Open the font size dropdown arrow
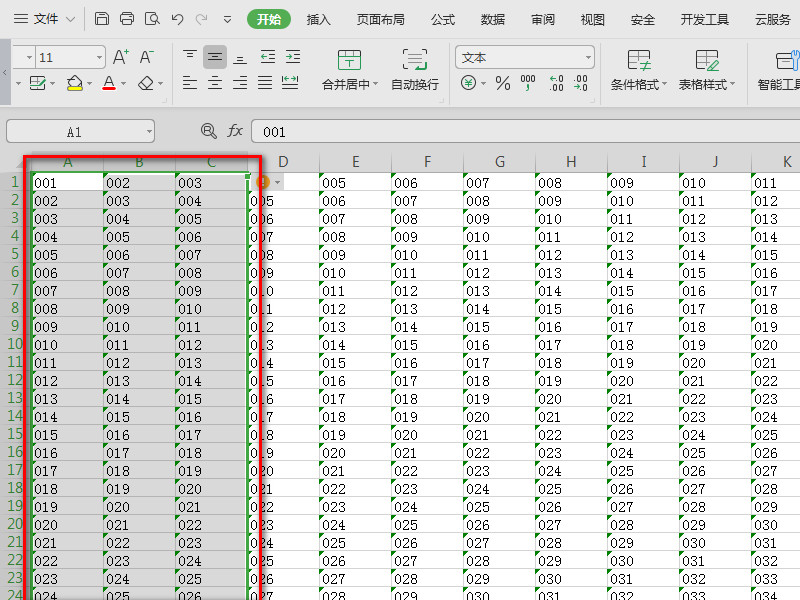Screen dimensions: 800x600 [x=99, y=57]
